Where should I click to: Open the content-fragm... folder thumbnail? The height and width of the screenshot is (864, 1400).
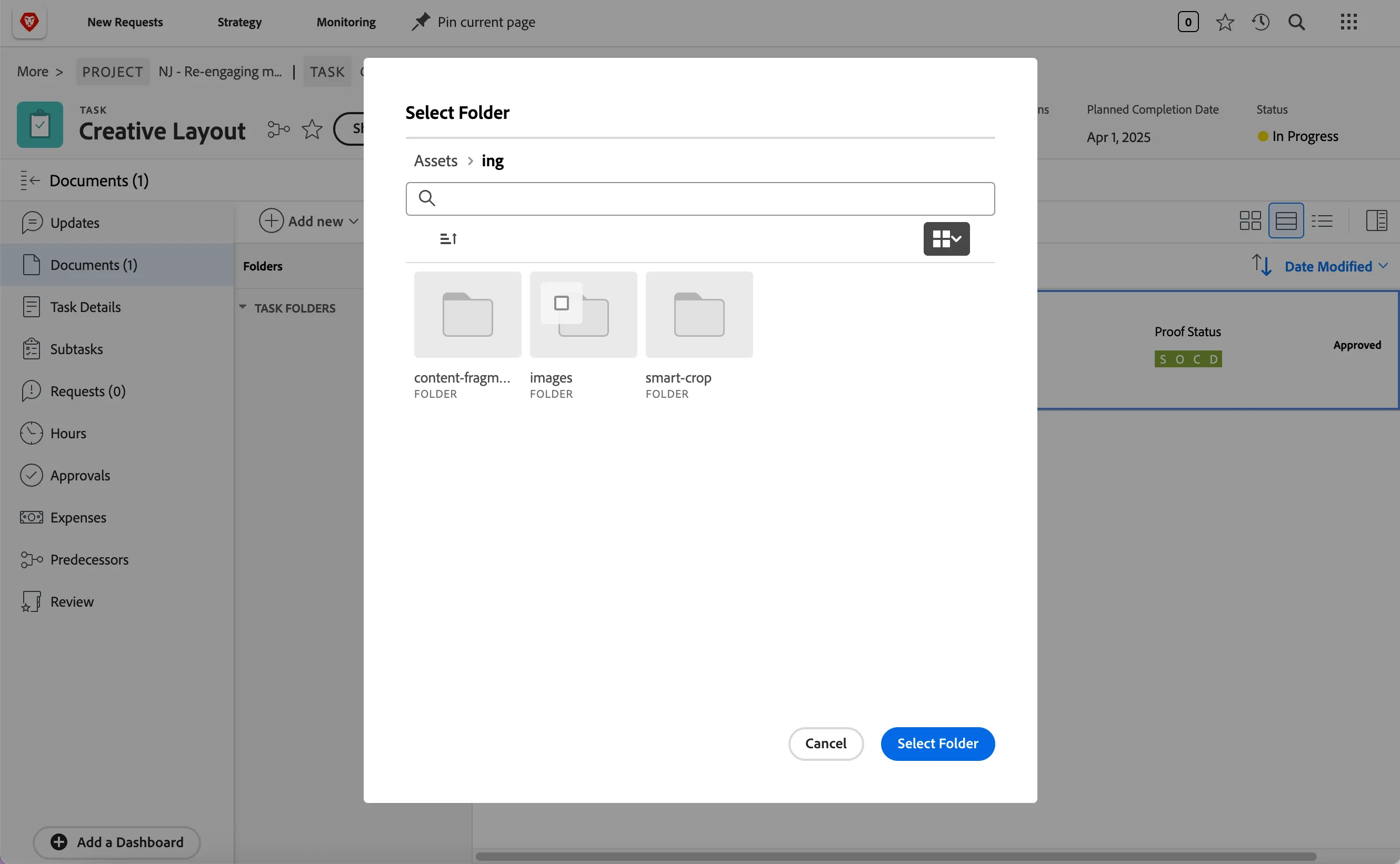click(x=467, y=315)
